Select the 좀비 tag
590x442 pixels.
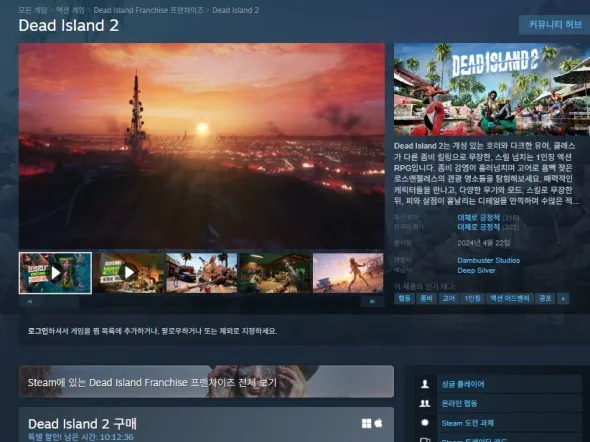coord(426,299)
